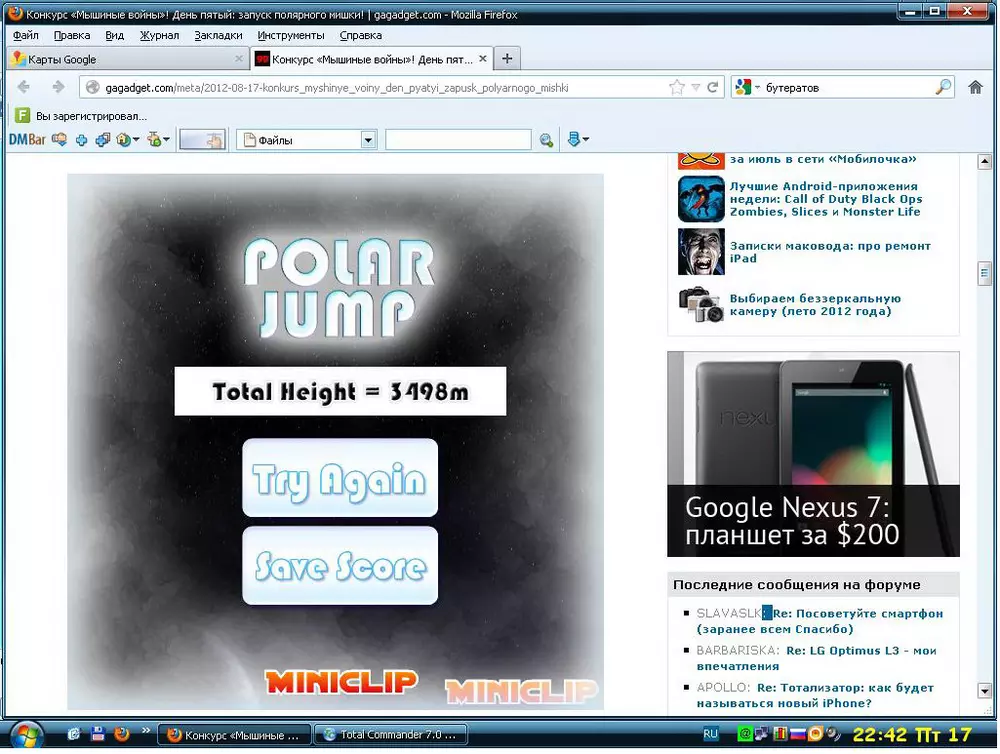Open Firefox from the quick launch bar
Viewport: 1000px width, 754px height.
[122, 734]
